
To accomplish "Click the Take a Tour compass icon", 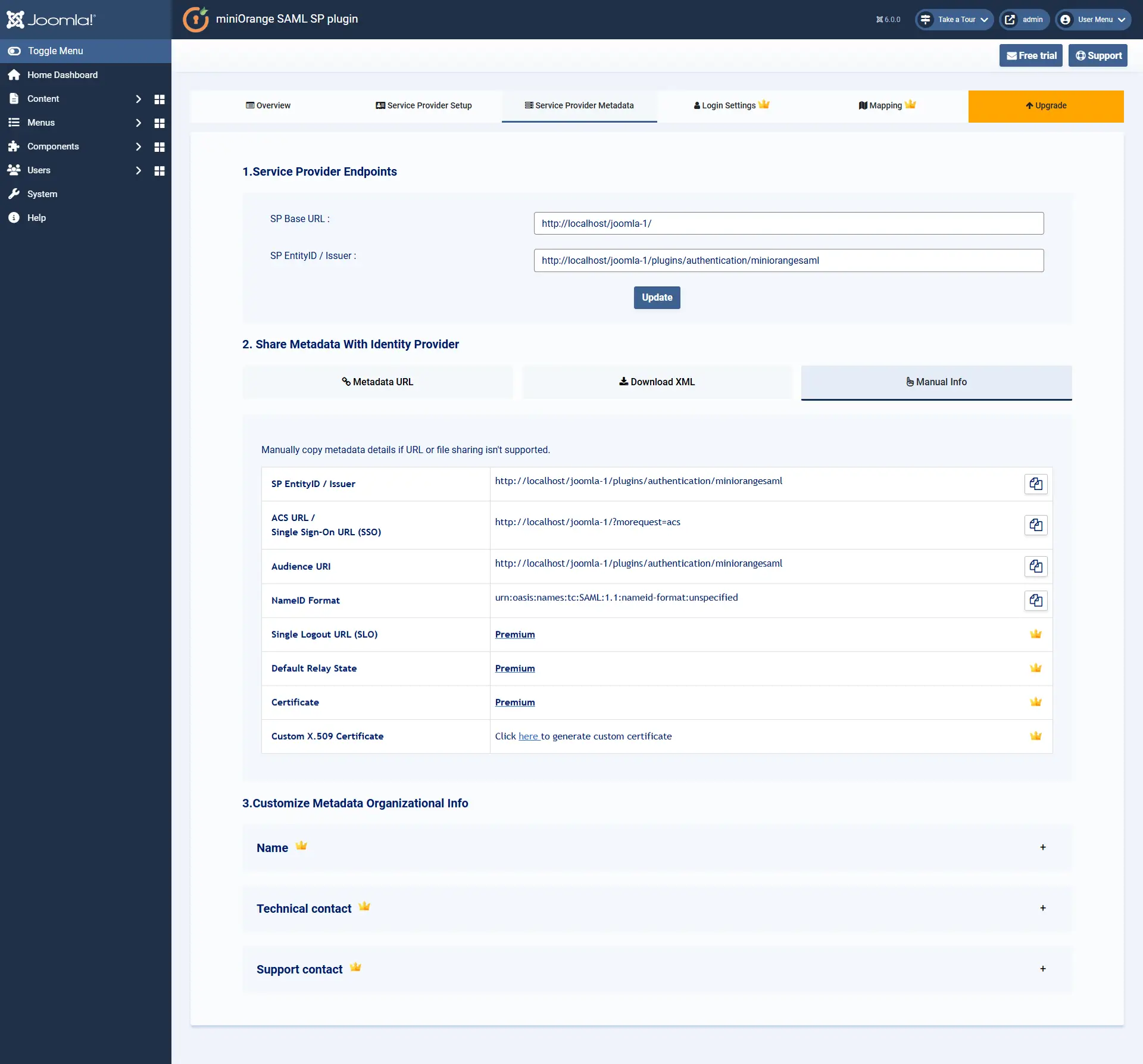I will click(x=925, y=19).
